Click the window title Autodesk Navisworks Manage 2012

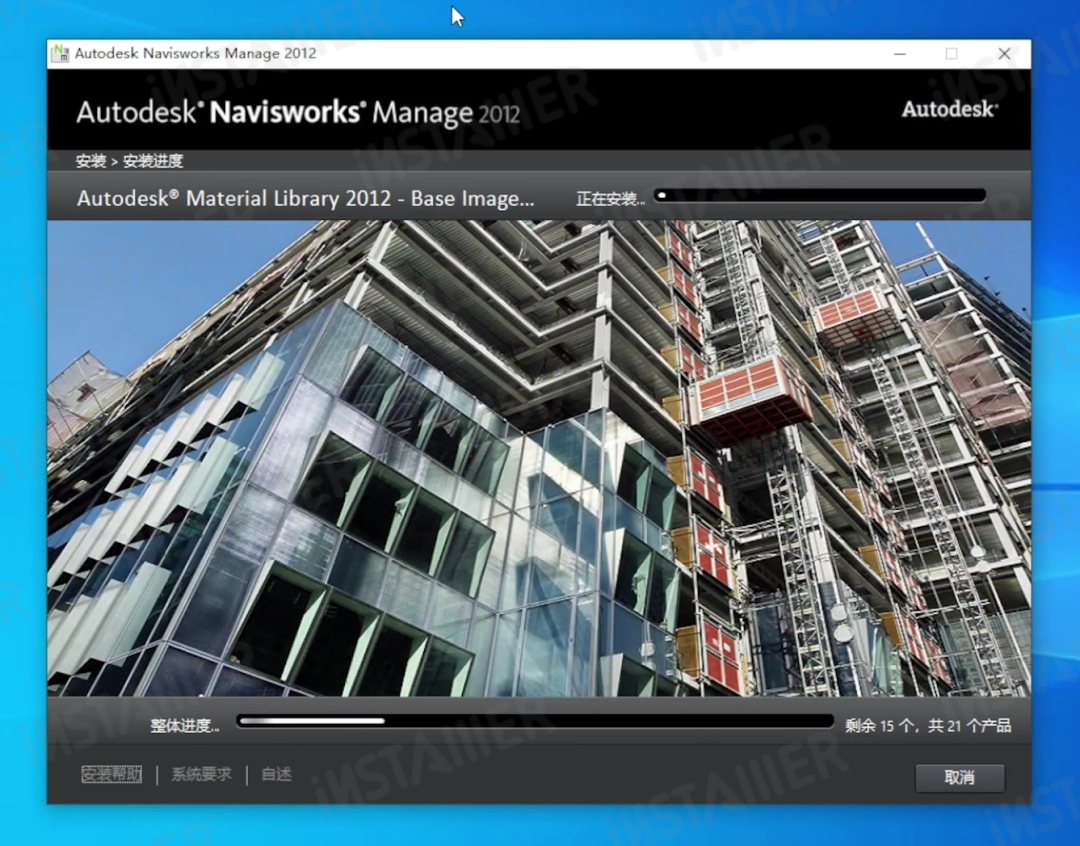click(196, 53)
